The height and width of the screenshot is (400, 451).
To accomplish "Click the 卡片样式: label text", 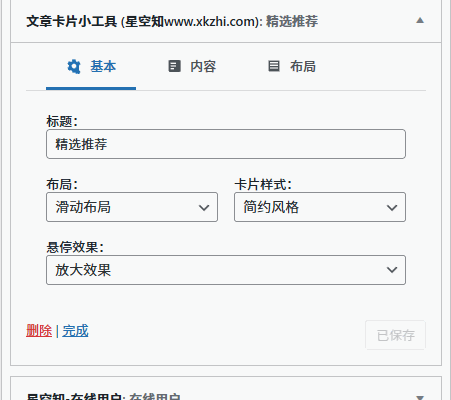I will point(263,184).
